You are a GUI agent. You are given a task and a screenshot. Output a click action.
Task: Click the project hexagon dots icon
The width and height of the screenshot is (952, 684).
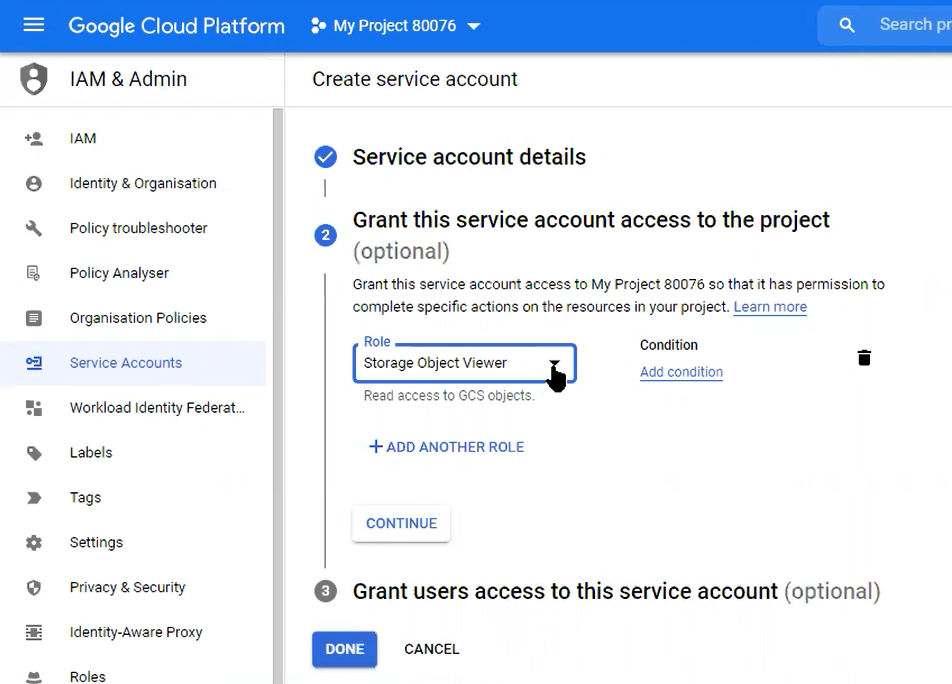click(x=318, y=25)
